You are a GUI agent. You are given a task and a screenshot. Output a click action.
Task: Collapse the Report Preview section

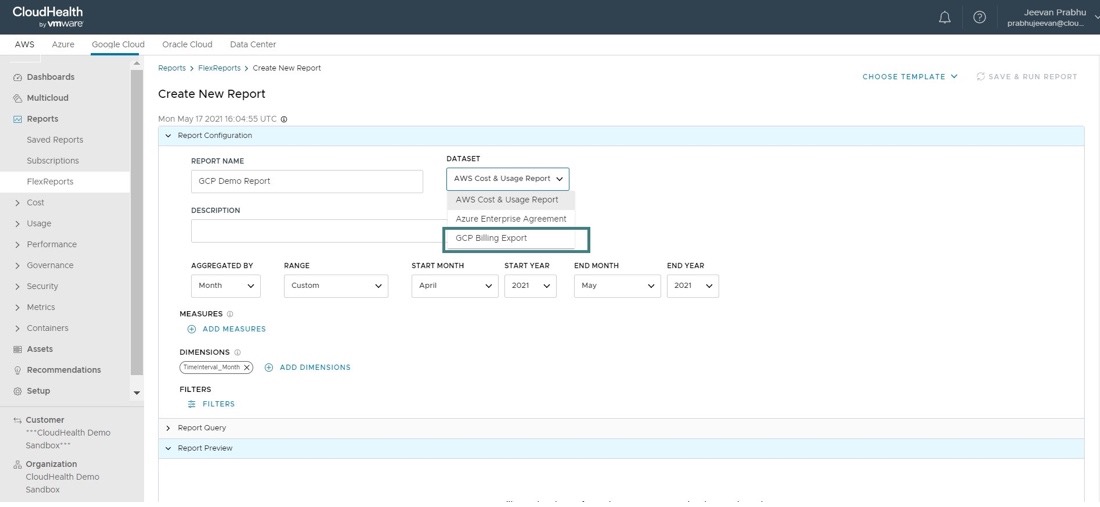click(x=168, y=448)
